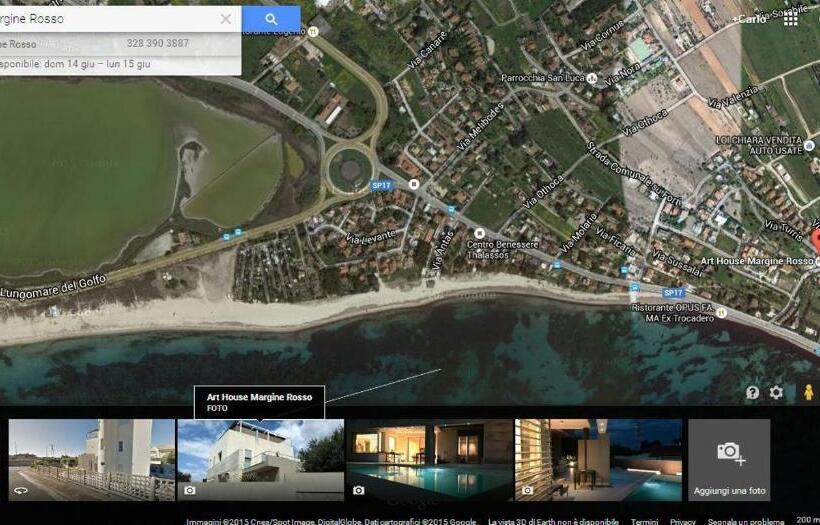820x525 pixels.
Task: Open the Termini link in footer
Action: [644, 521]
